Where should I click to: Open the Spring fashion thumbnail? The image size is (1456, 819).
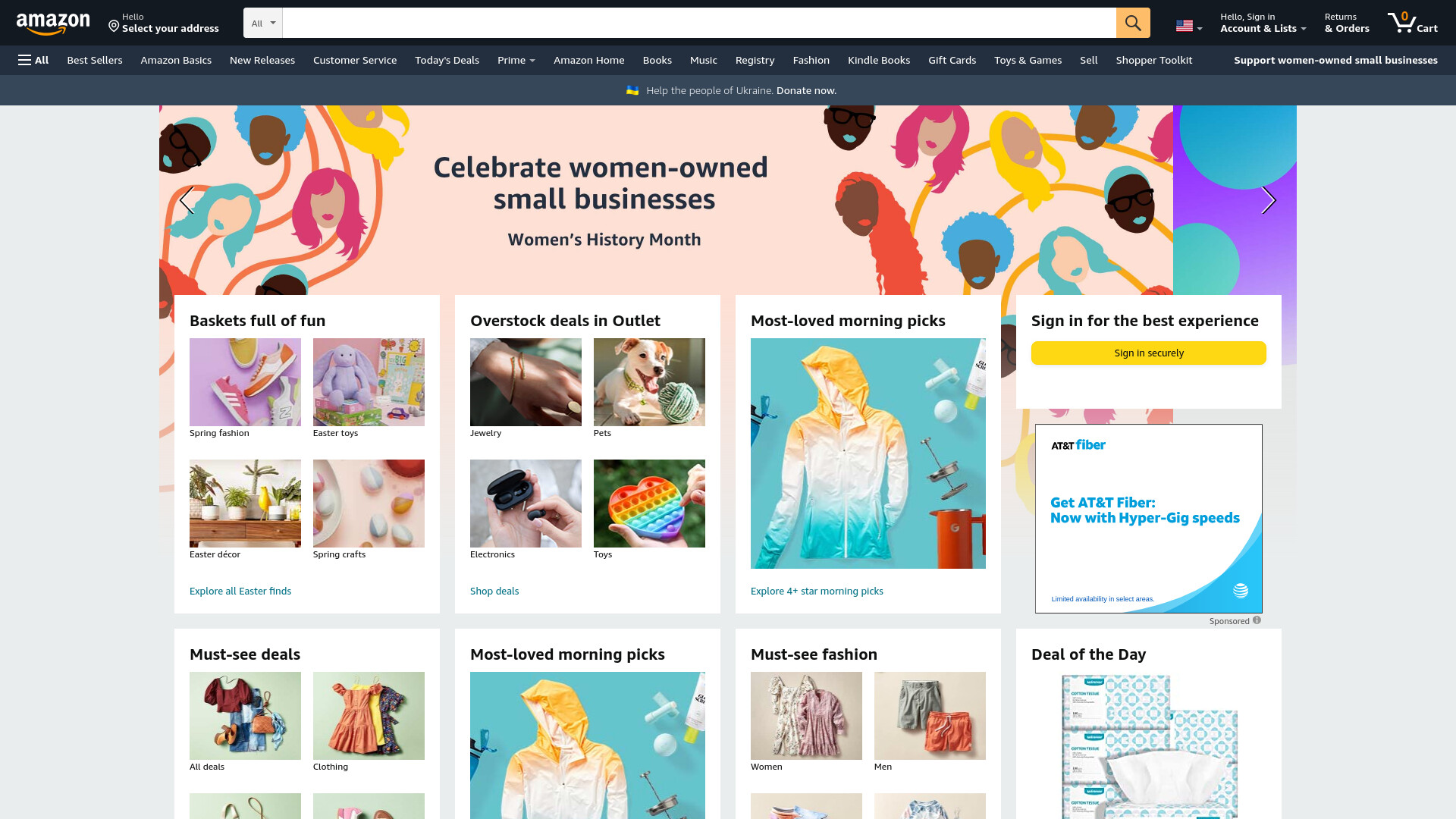[x=245, y=382]
